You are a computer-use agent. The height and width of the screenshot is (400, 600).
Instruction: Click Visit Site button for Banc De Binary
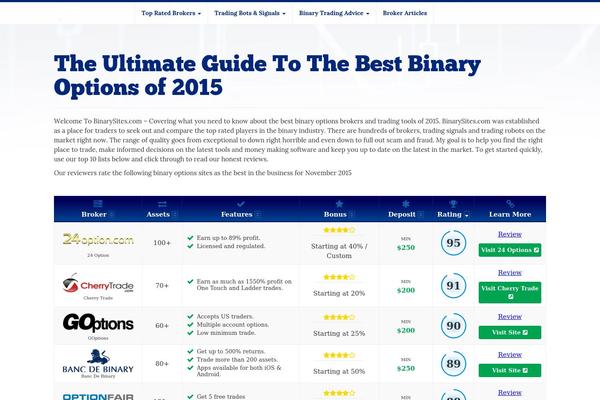(510, 370)
